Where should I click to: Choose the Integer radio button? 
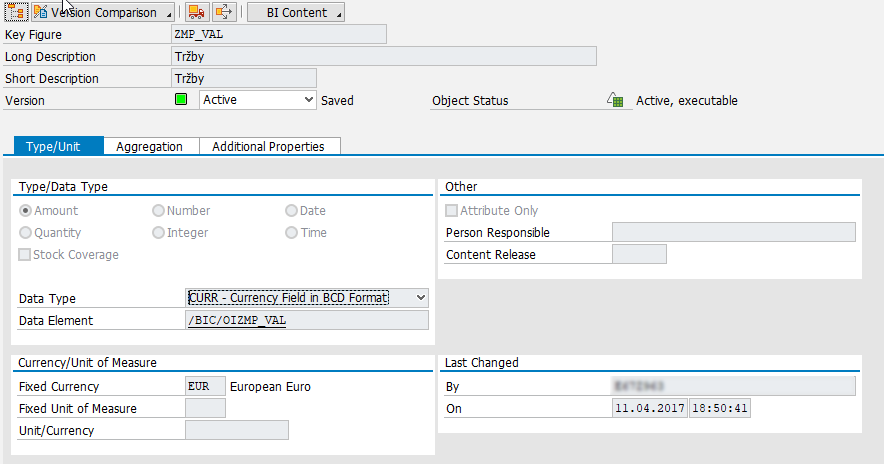click(x=159, y=233)
